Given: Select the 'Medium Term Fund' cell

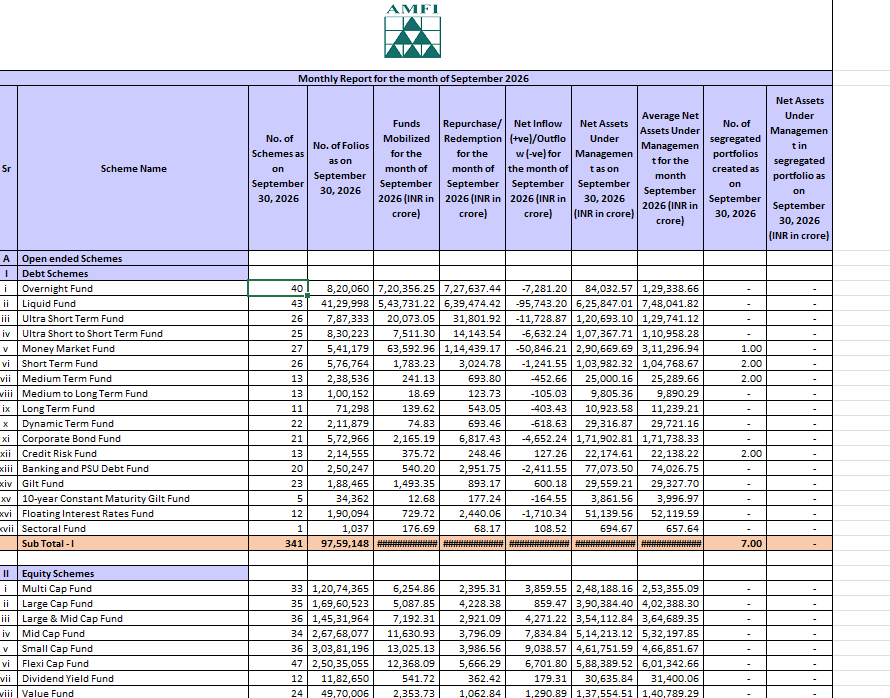Looking at the screenshot, I should point(133,379).
